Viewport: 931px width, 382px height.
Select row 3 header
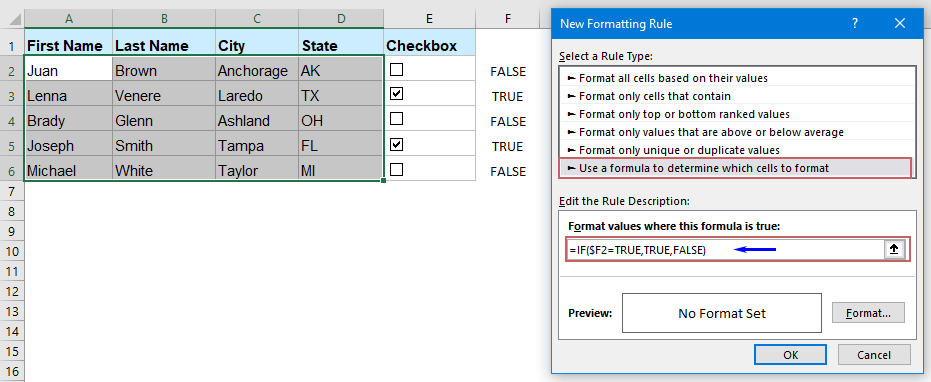pyautogui.click(x=12, y=95)
